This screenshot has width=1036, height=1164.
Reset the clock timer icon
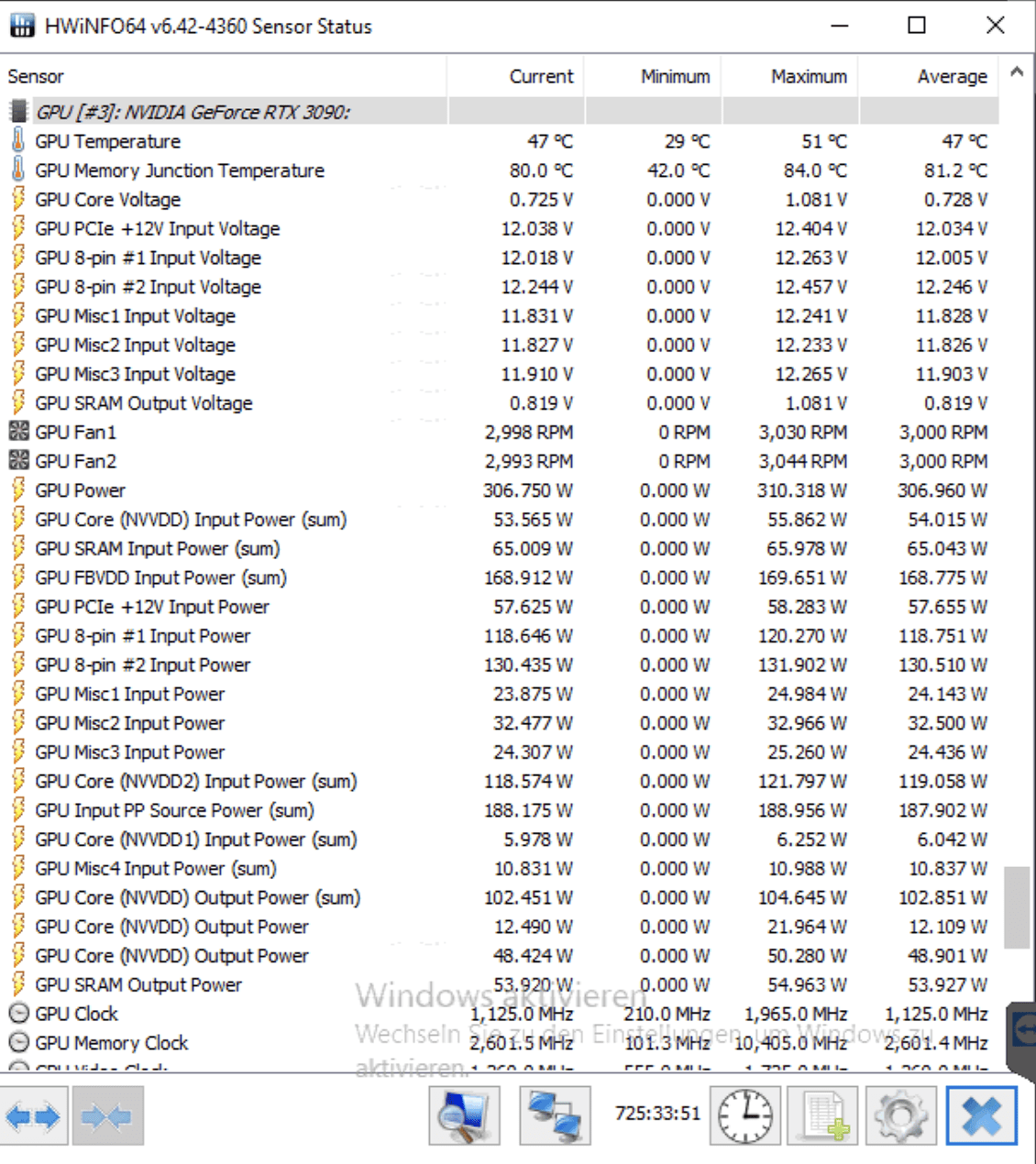pyautogui.click(x=746, y=1115)
